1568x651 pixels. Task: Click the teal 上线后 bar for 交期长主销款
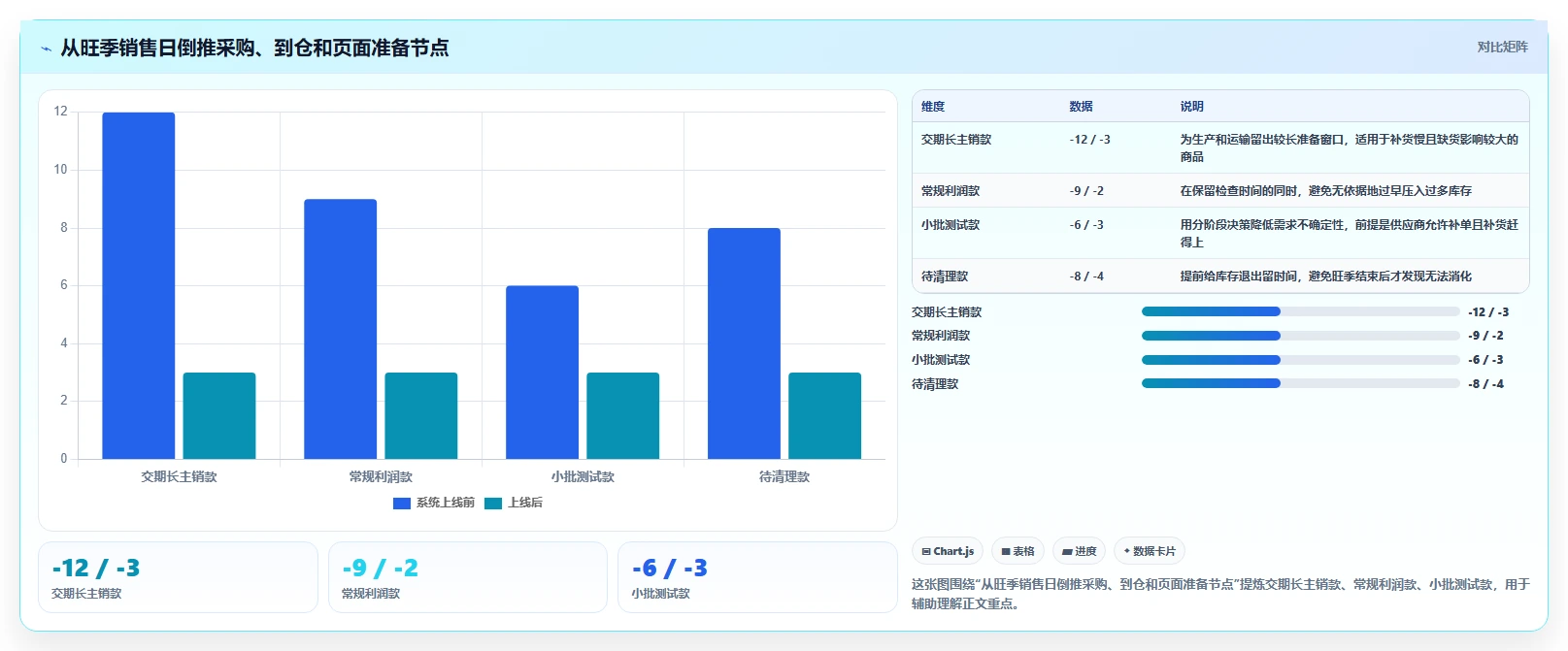[x=219, y=415]
